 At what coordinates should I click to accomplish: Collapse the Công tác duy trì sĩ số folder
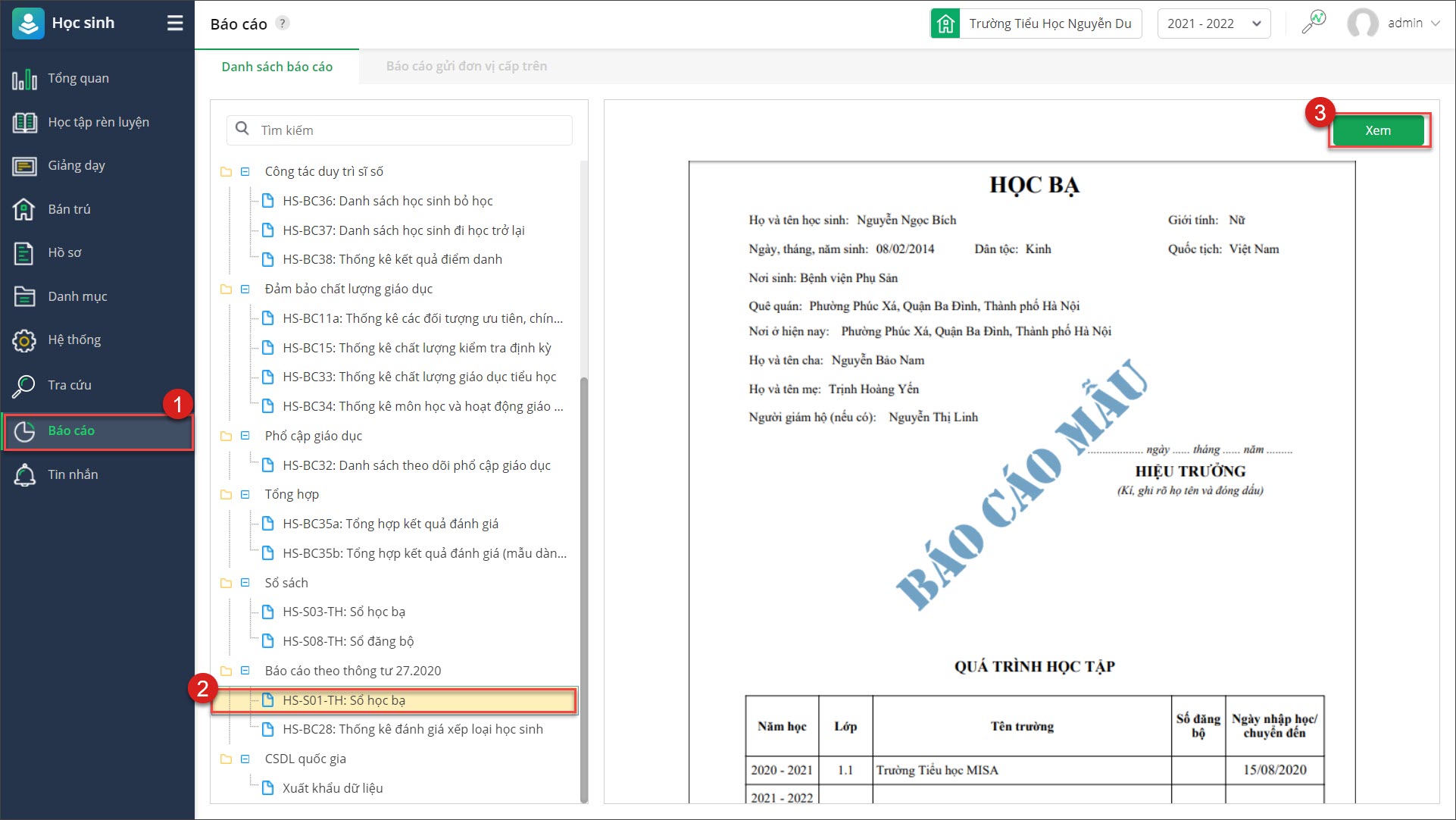coord(245,172)
